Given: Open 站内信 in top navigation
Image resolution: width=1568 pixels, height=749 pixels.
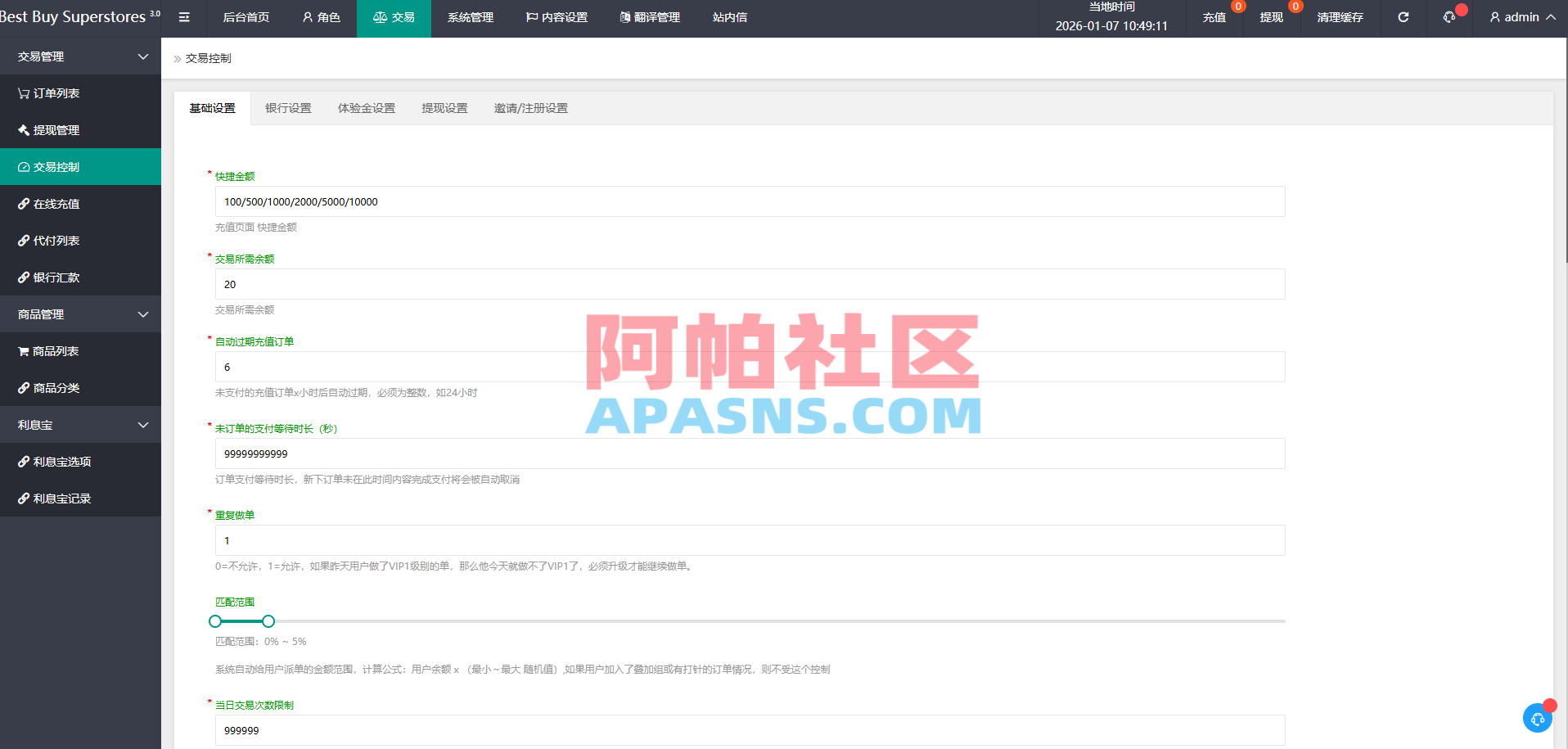Looking at the screenshot, I should [730, 17].
